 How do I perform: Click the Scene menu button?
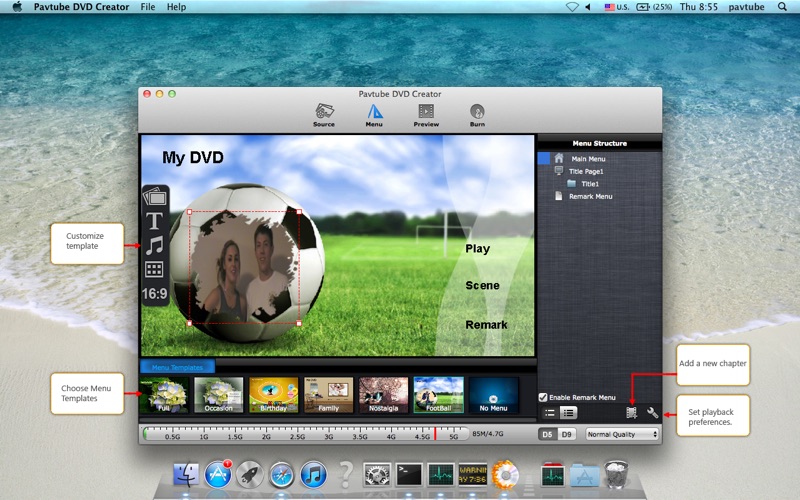[482, 285]
